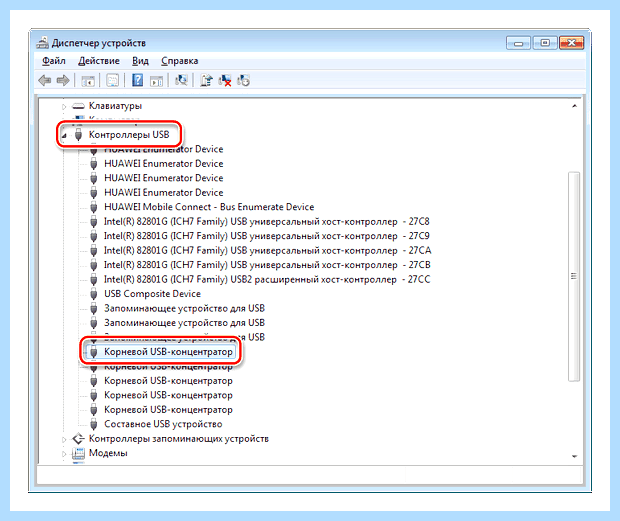Expand the Модемы category arrow

(x=64, y=454)
